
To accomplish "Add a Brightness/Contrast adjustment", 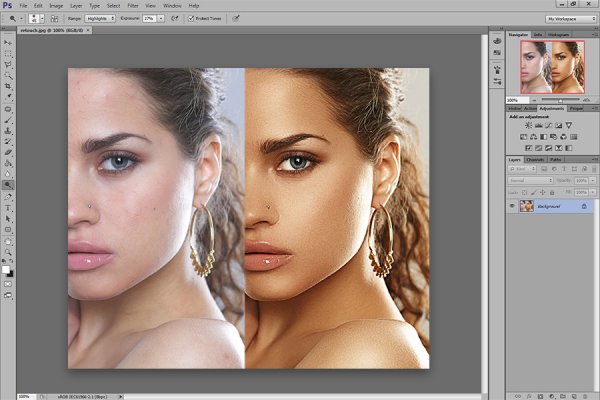I will click(528, 125).
